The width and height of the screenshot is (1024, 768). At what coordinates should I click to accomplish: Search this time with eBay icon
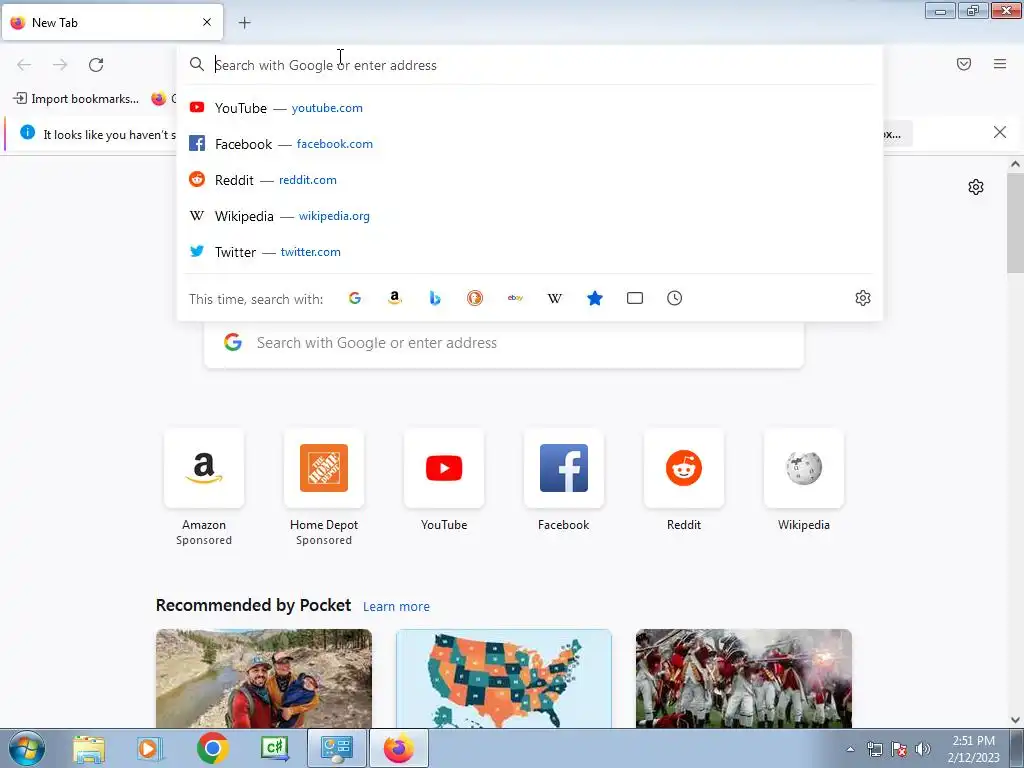[x=515, y=298]
